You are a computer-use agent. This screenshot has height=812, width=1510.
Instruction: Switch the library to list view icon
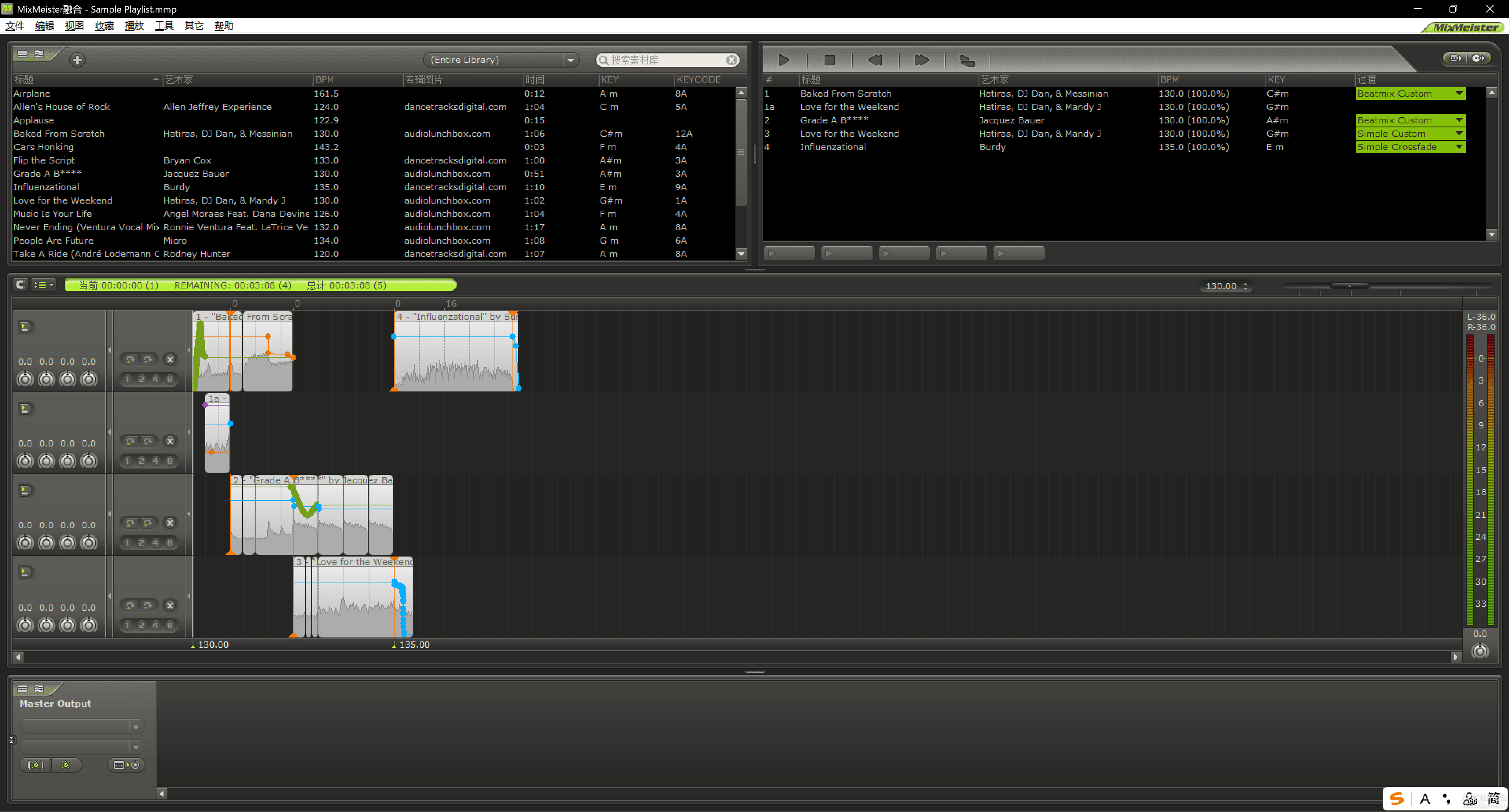[x=22, y=54]
